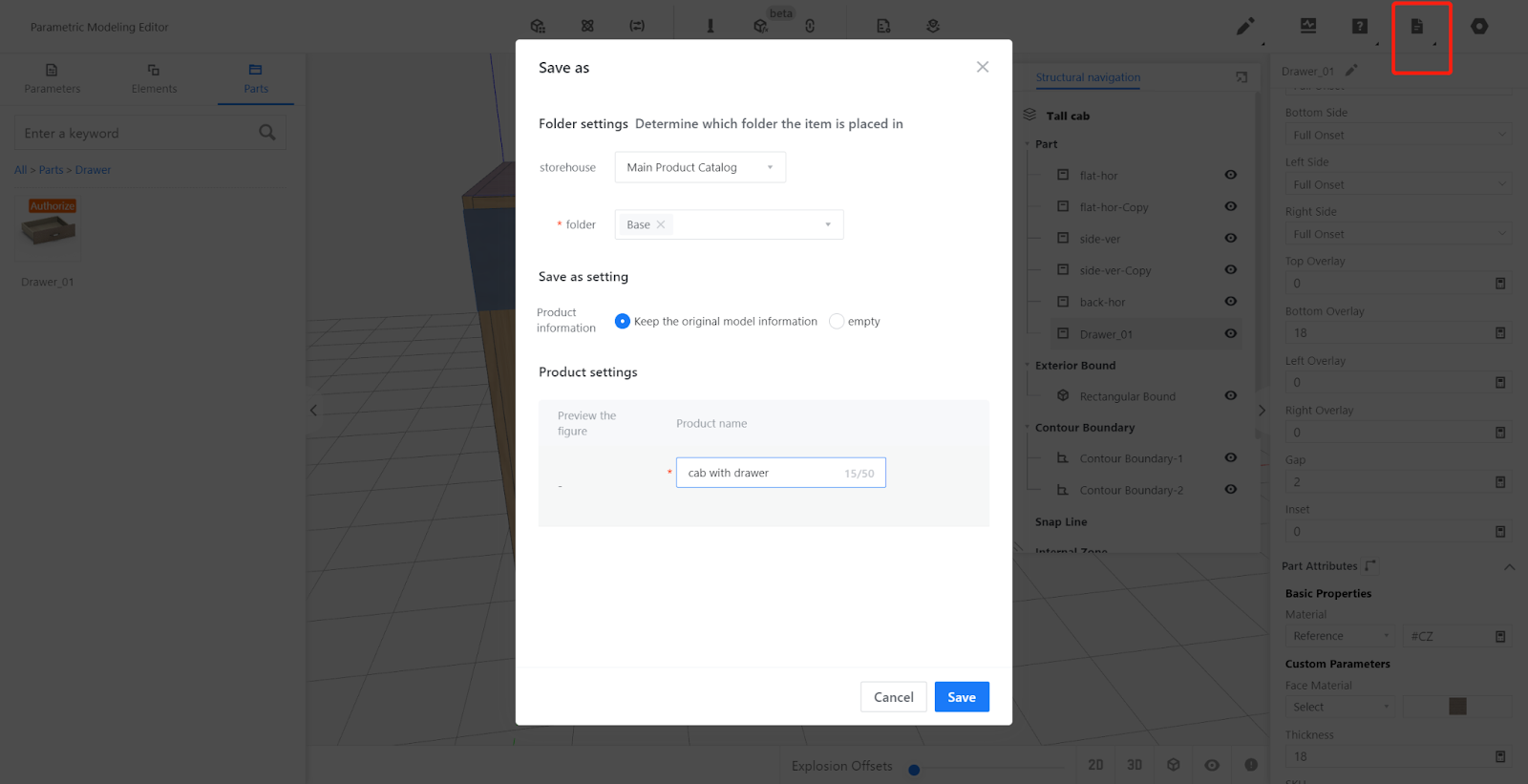Switch to the Elements tab
Image resolution: width=1528 pixels, height=784 pixels.
click(x=154, y=78)
